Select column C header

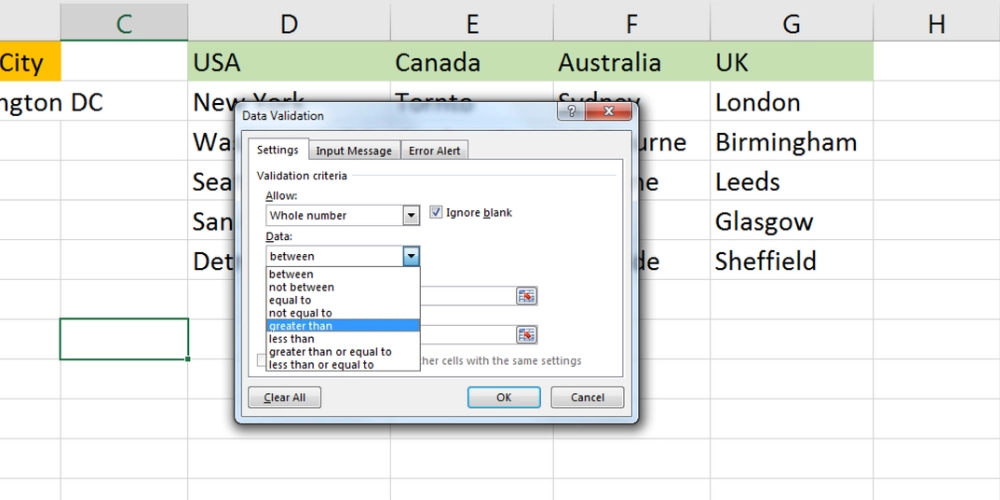(x=124, y=22)
